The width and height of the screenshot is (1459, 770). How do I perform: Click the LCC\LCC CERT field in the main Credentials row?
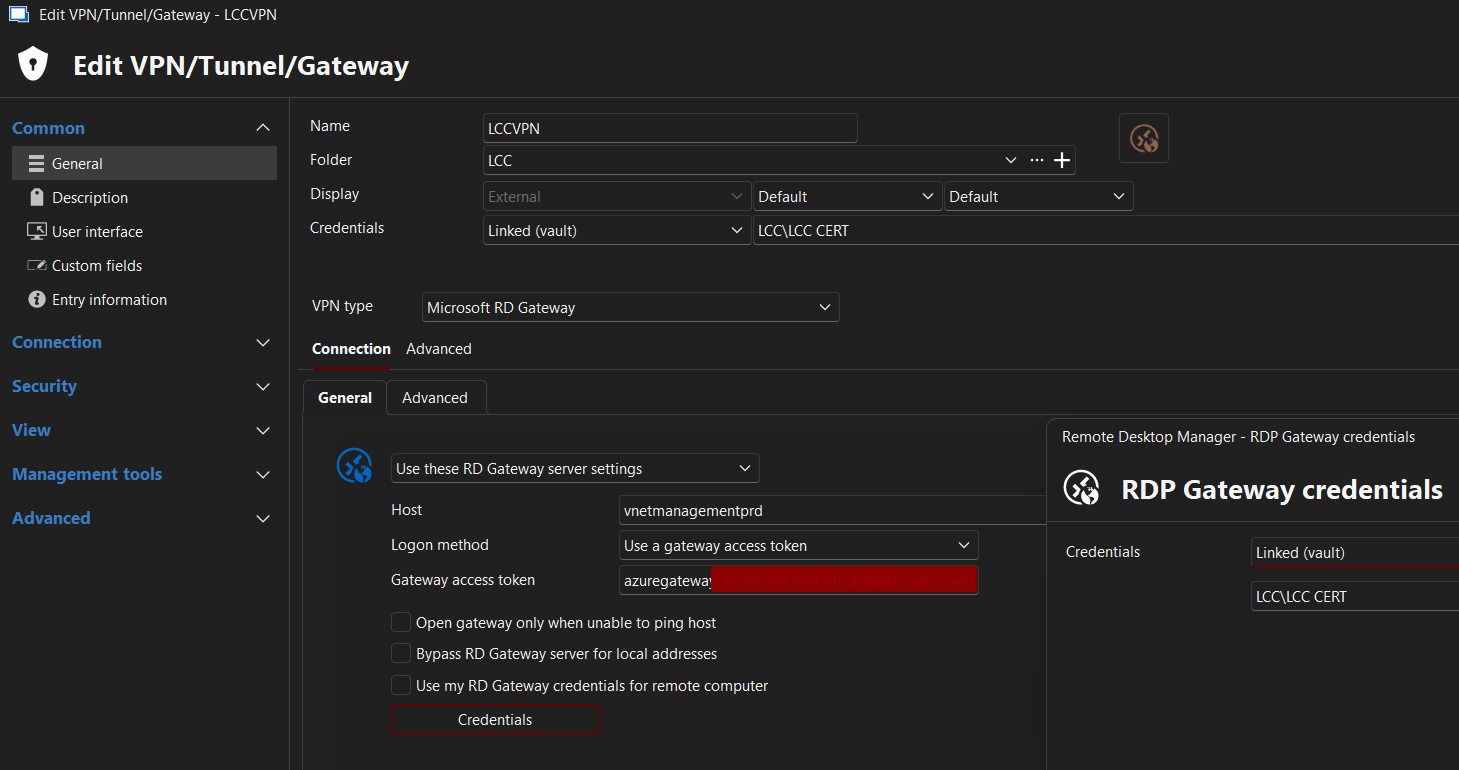[x=1105, y=231]
